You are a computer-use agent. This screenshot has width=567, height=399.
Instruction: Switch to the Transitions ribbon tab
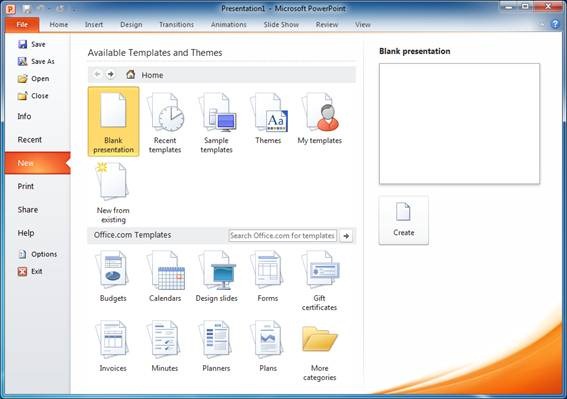point(176,25)
